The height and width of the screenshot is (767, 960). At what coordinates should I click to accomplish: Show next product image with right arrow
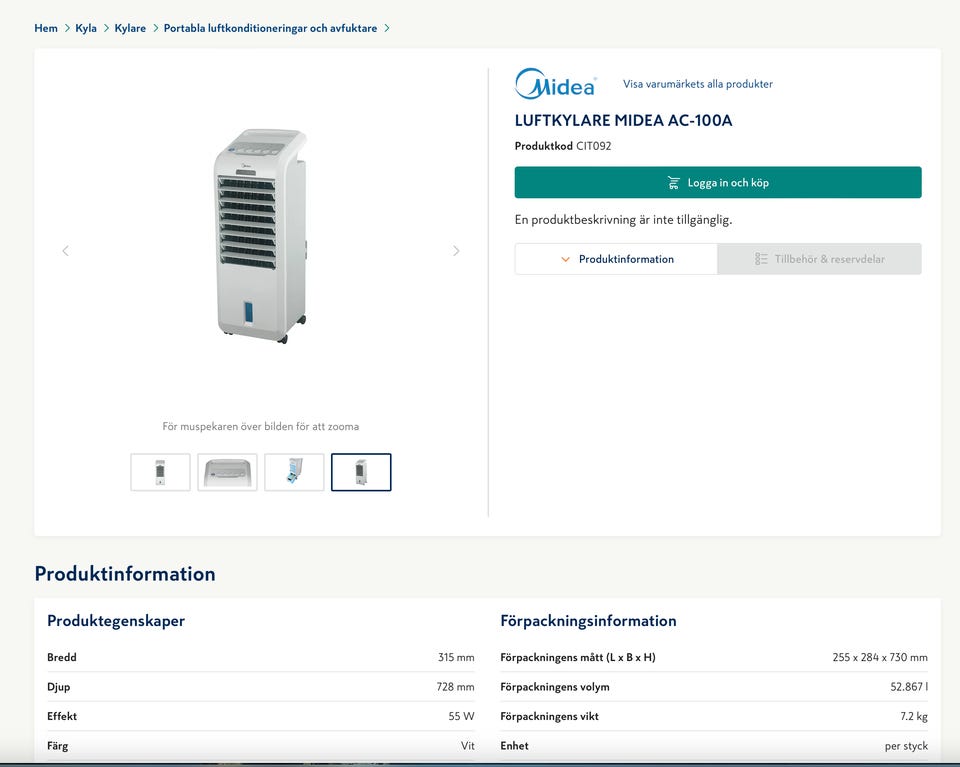(456, 251)
